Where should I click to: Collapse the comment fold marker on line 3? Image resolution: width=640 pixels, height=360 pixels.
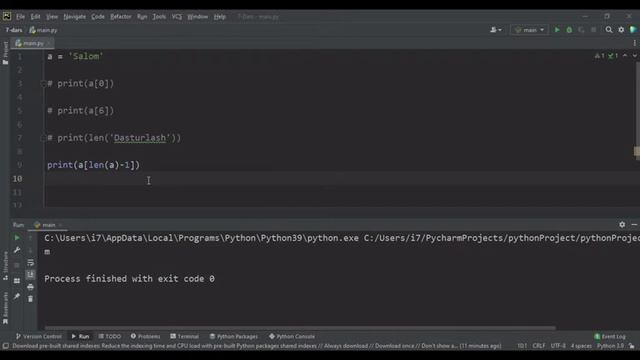[x=43, y=84]
